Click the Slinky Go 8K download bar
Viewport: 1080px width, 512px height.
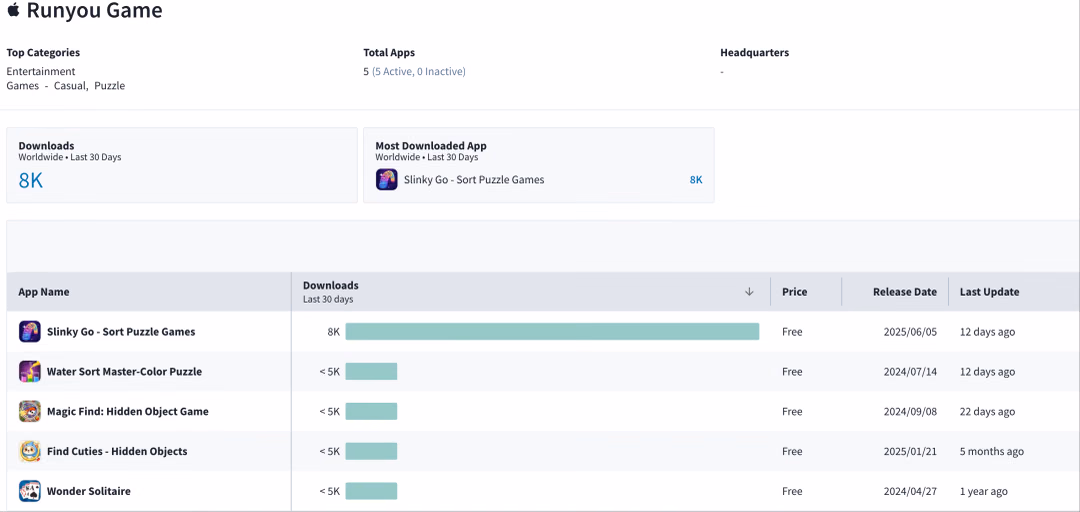click(552, 331)
